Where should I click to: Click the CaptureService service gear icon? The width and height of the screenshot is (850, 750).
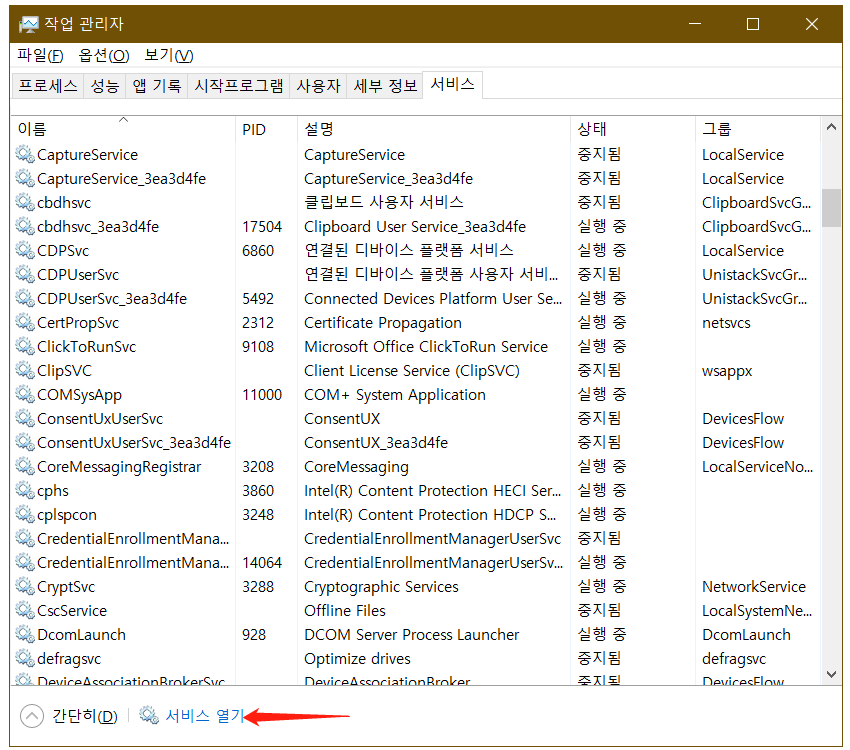click(x=24, y=154)
